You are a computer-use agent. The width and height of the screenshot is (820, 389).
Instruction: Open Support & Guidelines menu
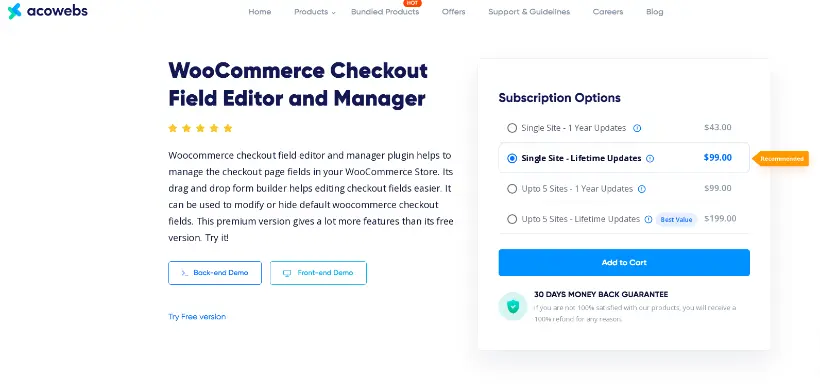tap(529, 12)
